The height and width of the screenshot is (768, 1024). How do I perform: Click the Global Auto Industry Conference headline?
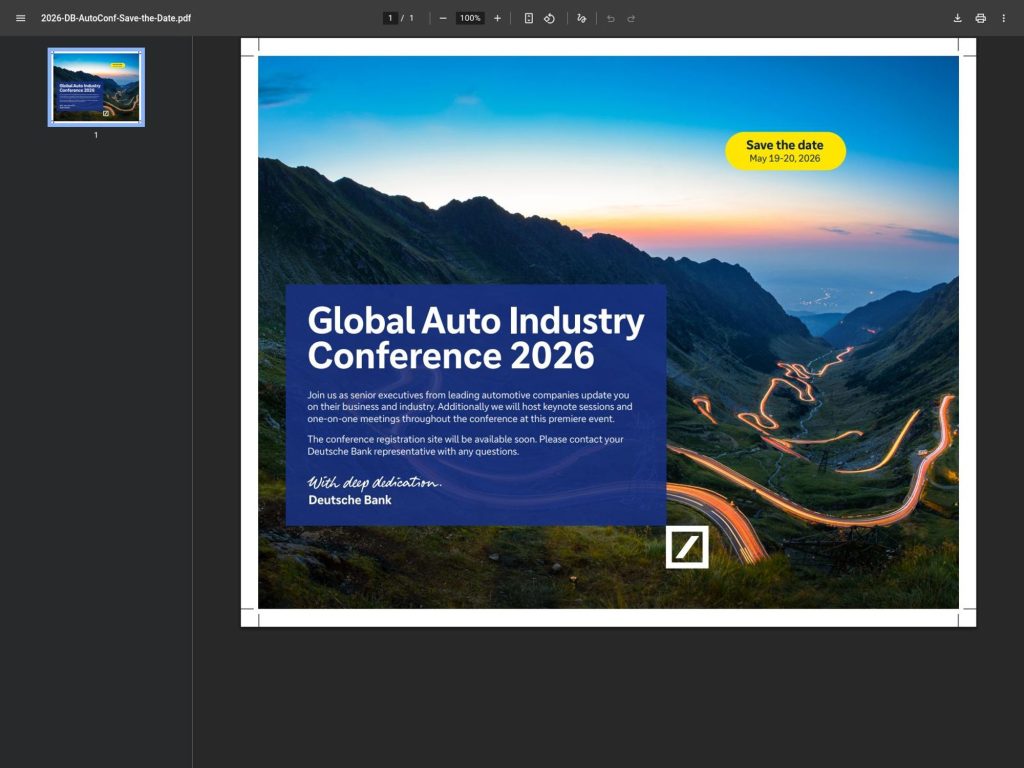[476, 338]
